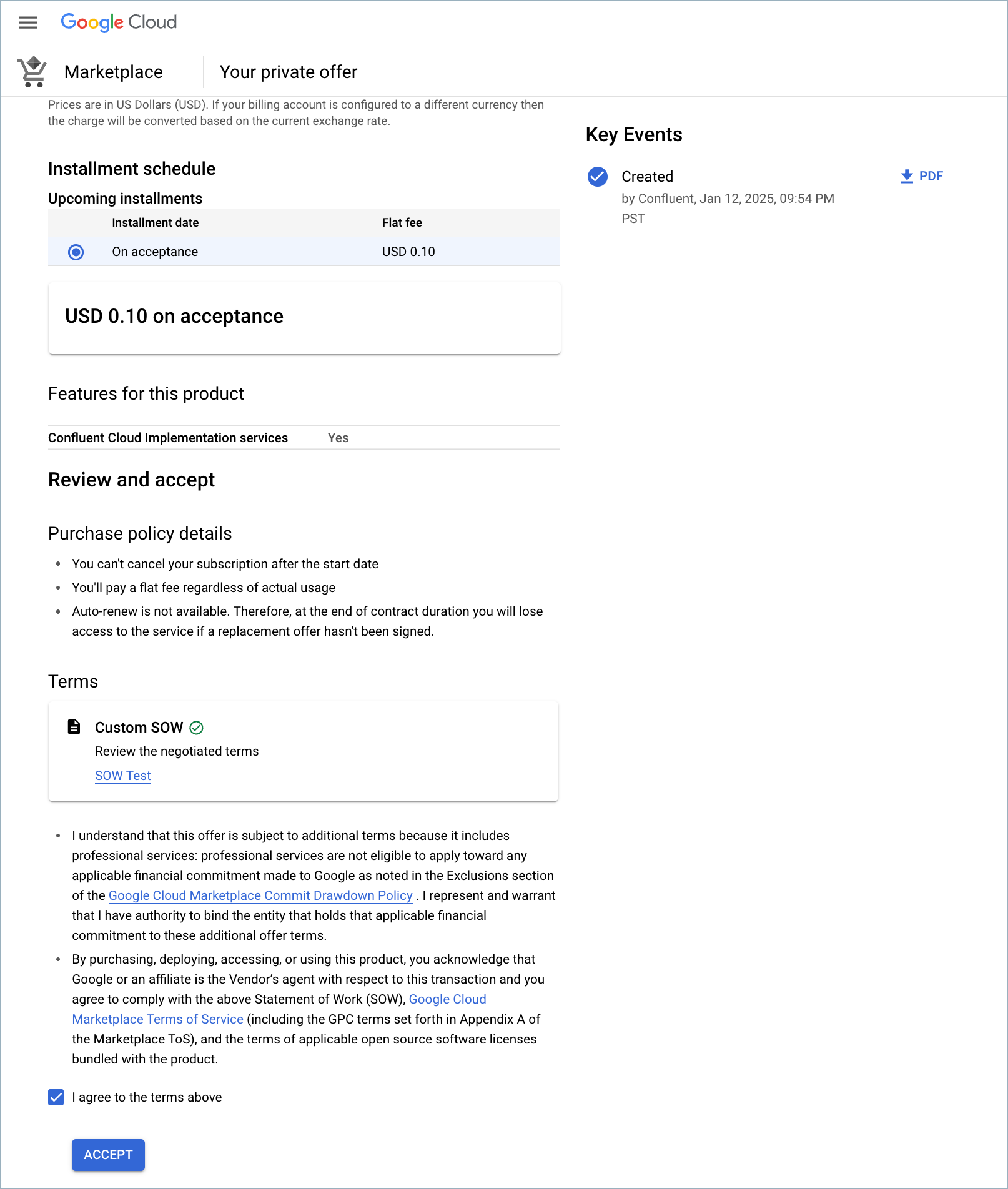Click the Google Cloud logo
This screenshot has height=1189, width=1008.
point(119,22)
